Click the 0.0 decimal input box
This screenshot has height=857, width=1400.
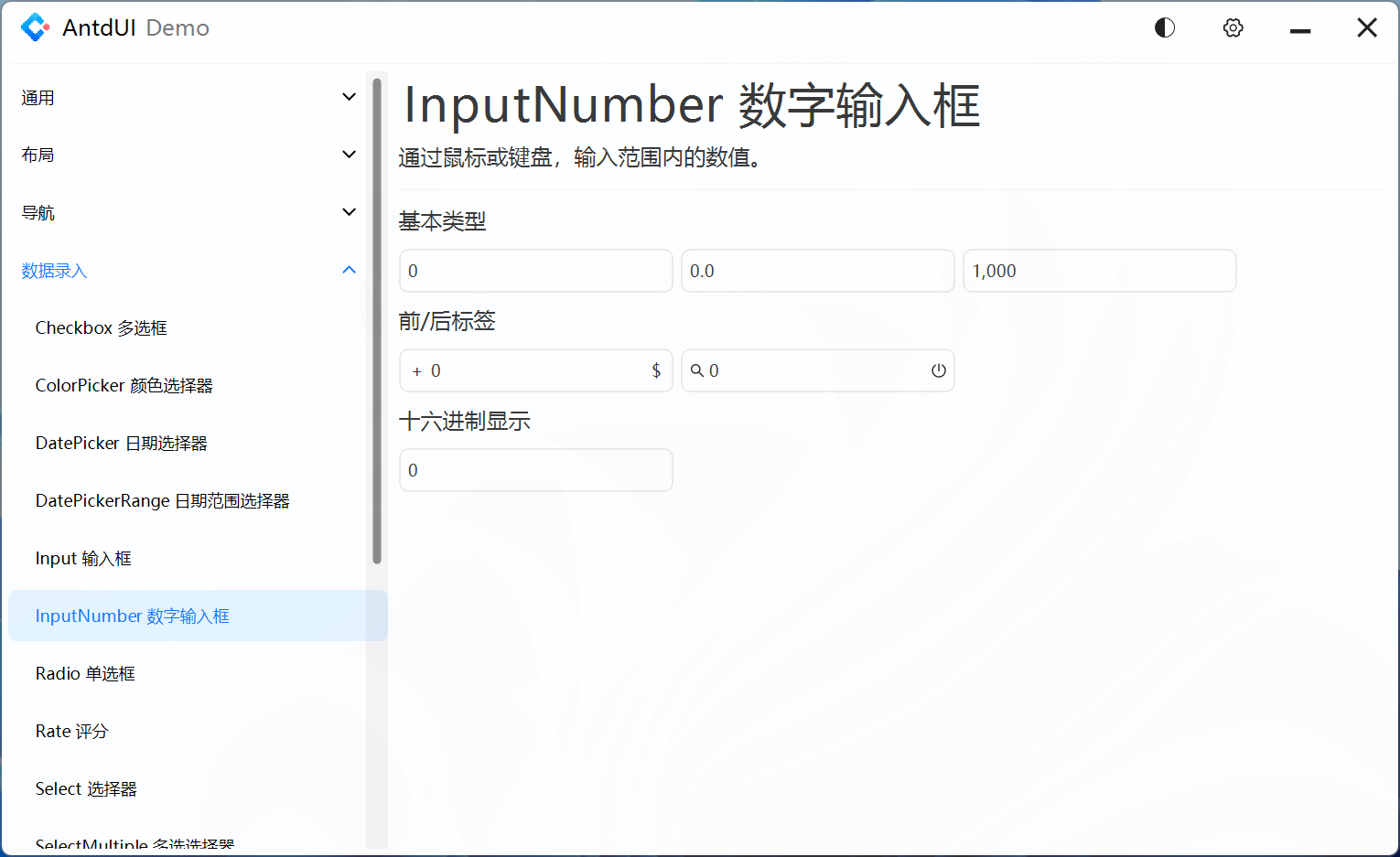coord(817,271)
